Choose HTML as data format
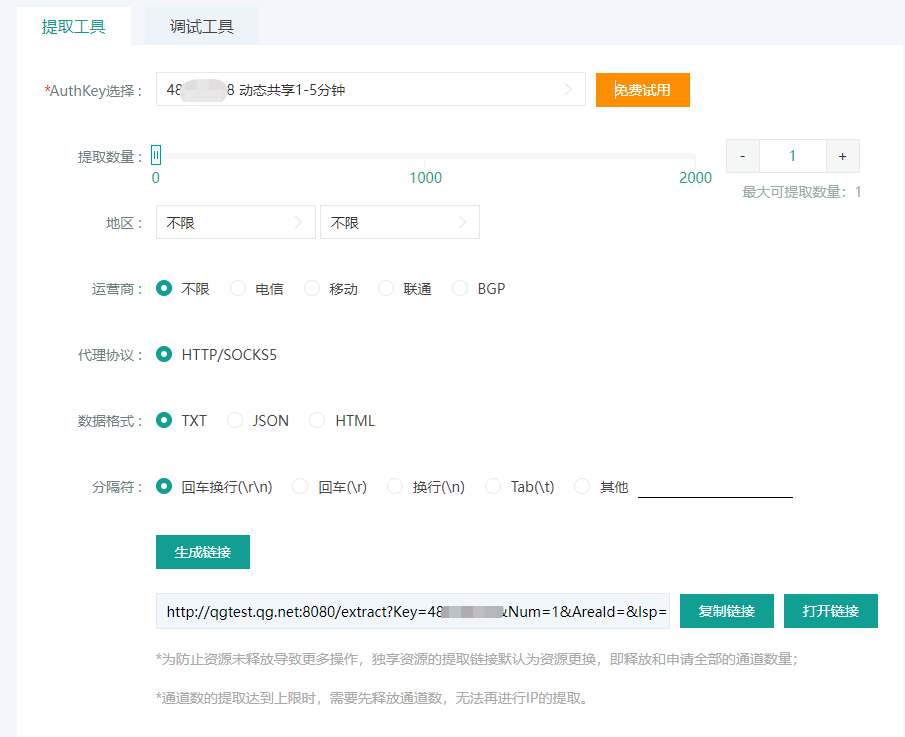 318,421
